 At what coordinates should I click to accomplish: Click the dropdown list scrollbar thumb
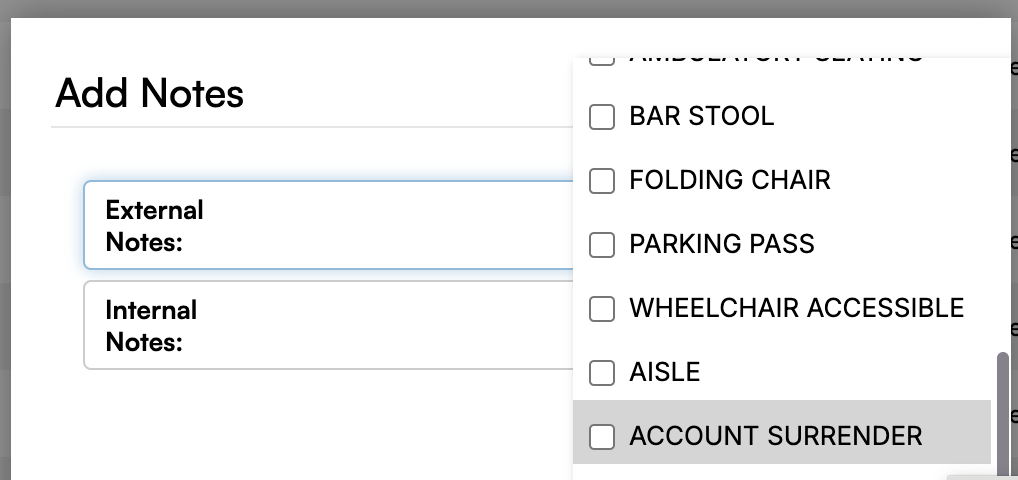click(x=1003, y=408)
